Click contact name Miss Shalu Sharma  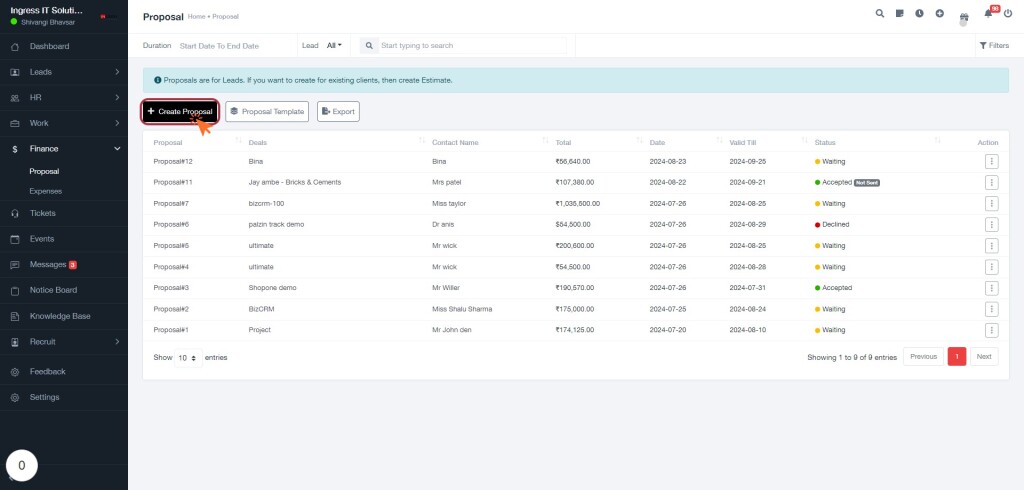[x=462, y=309]
